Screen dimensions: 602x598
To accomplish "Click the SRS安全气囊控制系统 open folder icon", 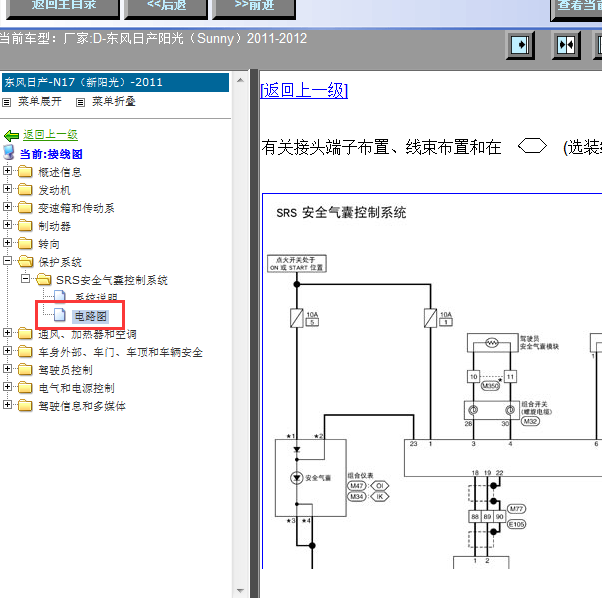I will 44,279.
